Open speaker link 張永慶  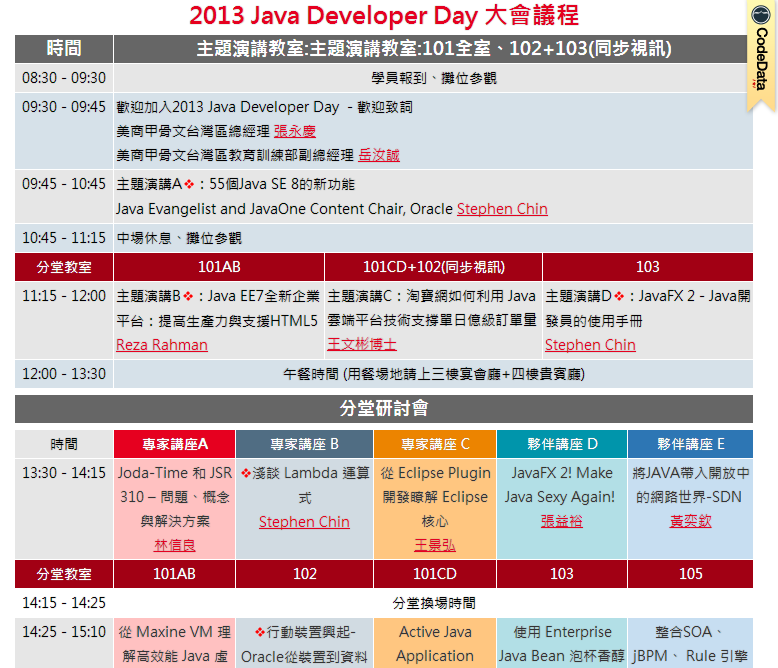click(295, 131)
